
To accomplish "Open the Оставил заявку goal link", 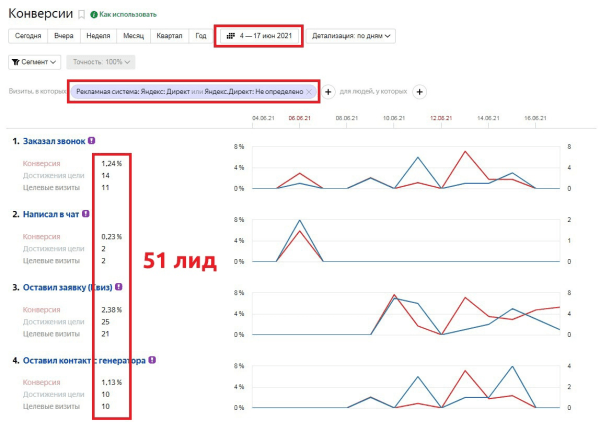I will (60, 287).
